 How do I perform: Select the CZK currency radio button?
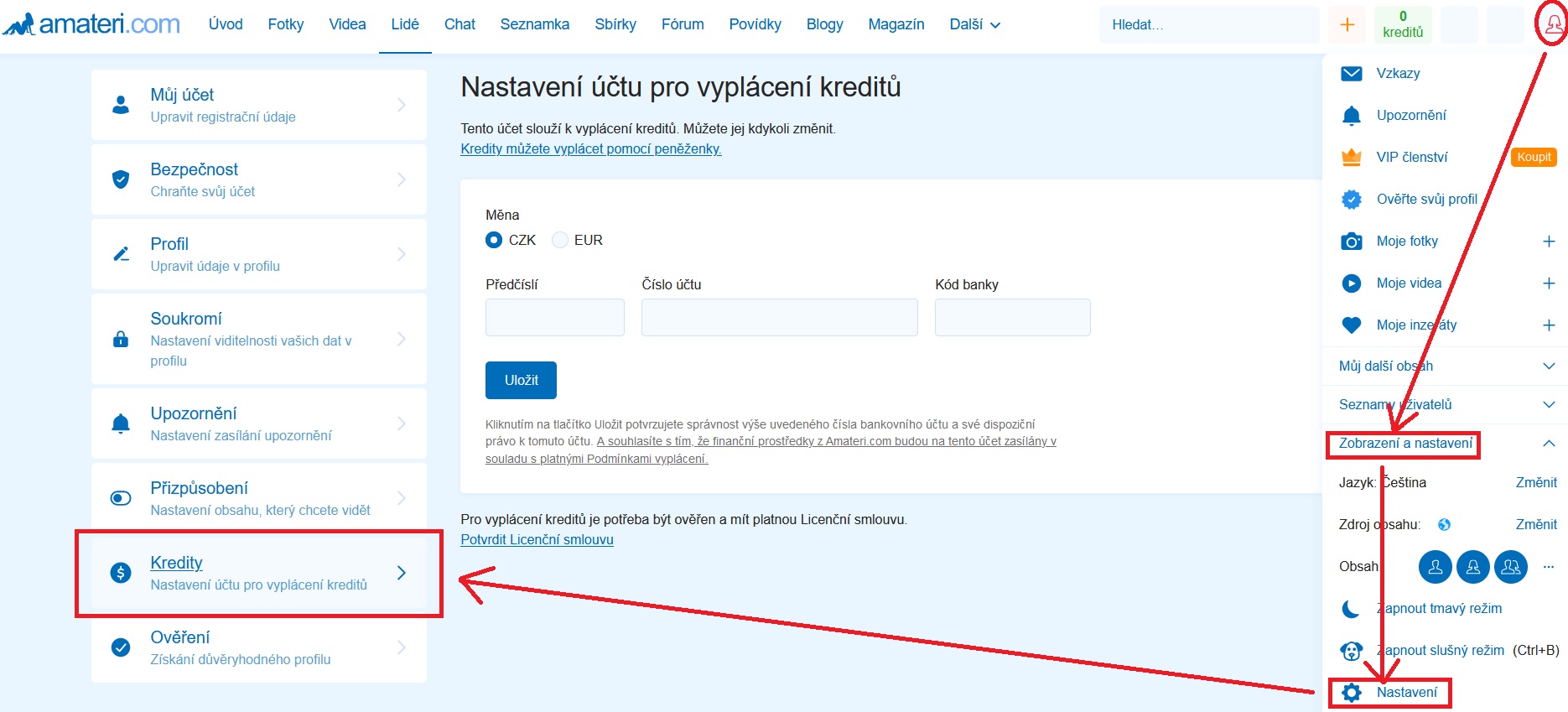pos(494,240)
